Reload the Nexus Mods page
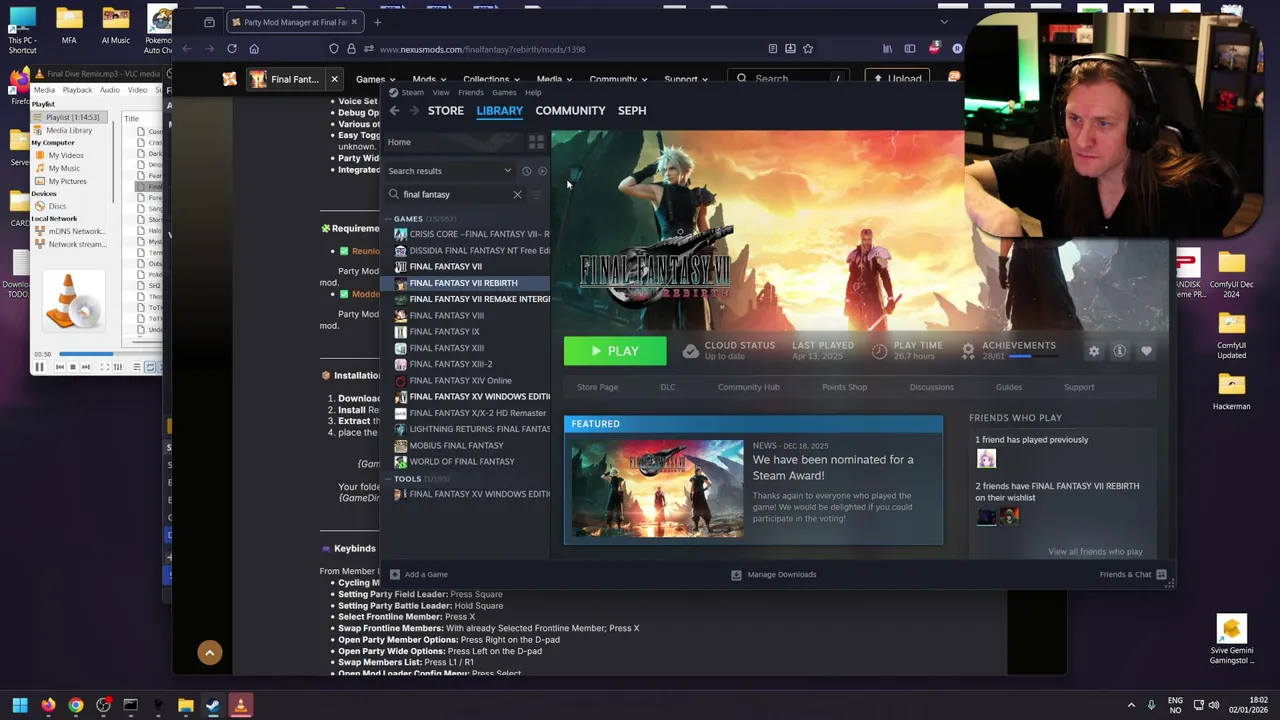Image resolution: width=1280 pixels, height=720 pixels. [232, 49]
